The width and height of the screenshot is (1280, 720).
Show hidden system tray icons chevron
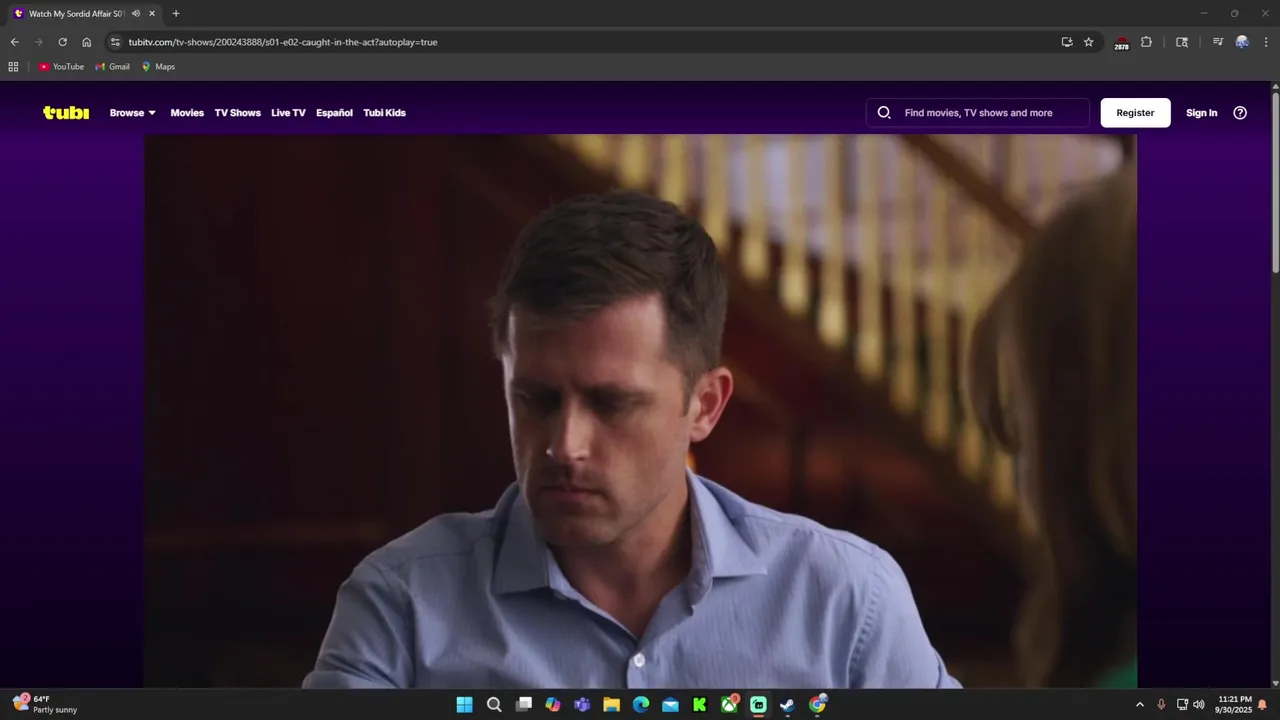click(x=1139, y=705)
